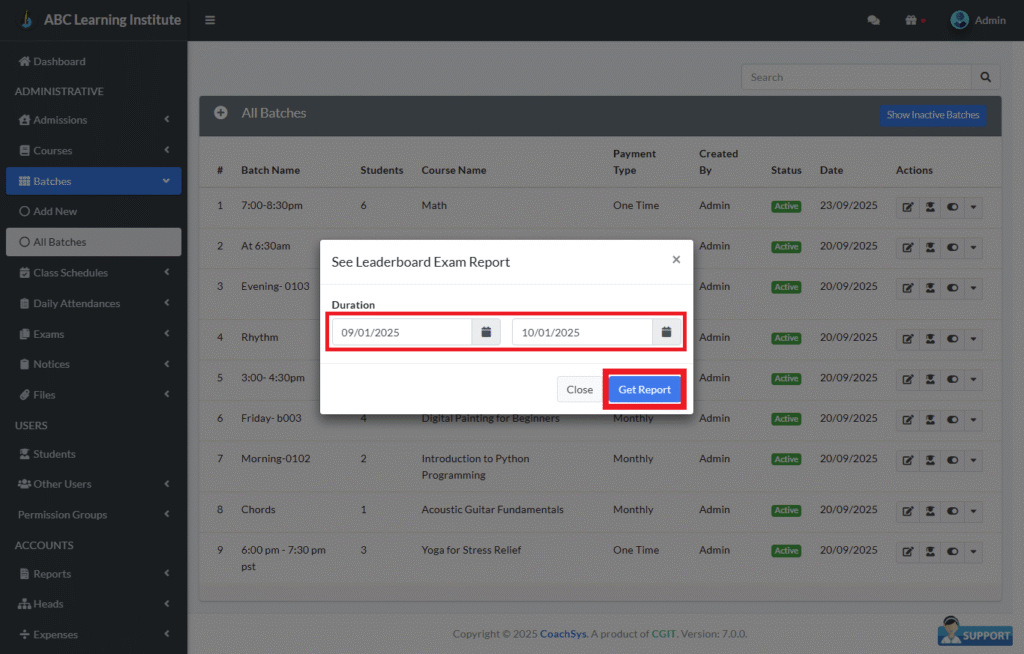
Task: Click students icon for Chords batch
Action: tap(930, 511)
